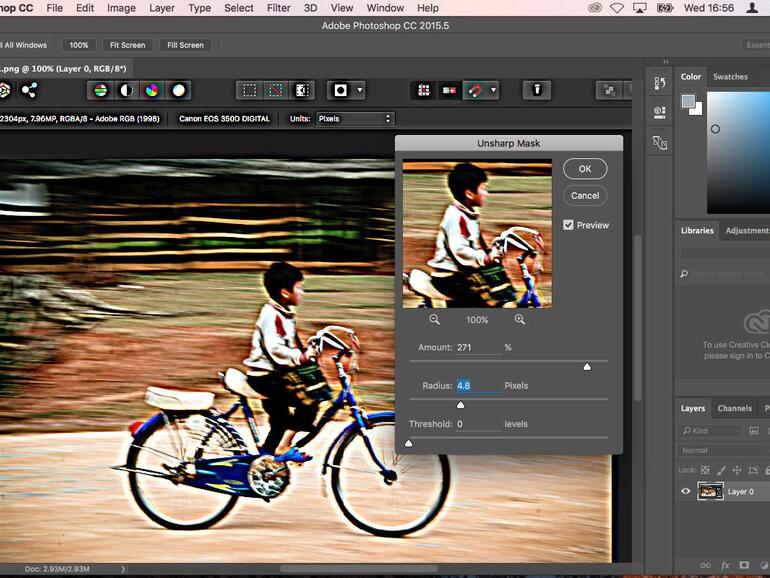Click the invert selection icon
The image size is (770, 578).
coord(302,90)
